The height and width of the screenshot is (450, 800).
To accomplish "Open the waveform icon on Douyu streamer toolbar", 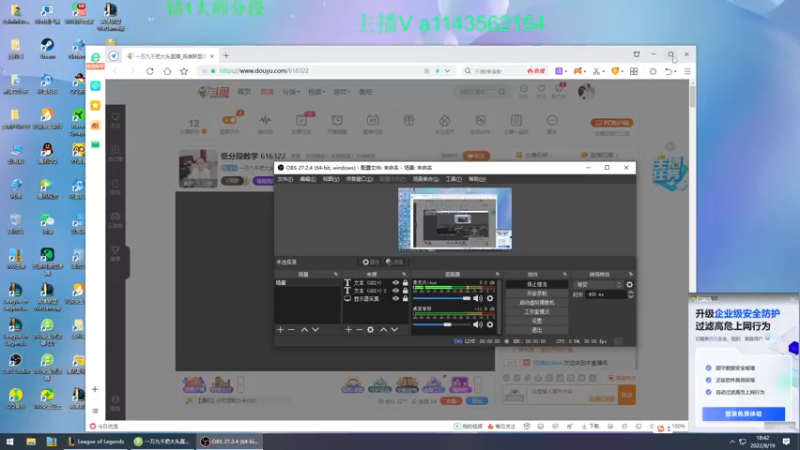I will [x=265, y=121].
